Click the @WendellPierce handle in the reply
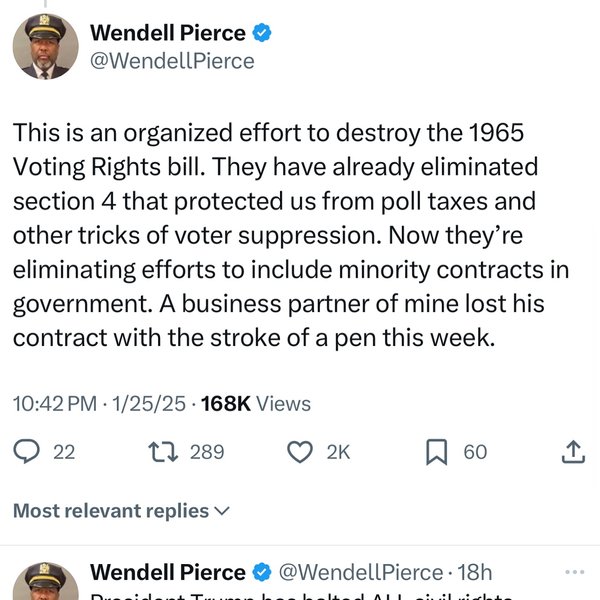This screenshot has height=600, width=600. pos(361,572)
